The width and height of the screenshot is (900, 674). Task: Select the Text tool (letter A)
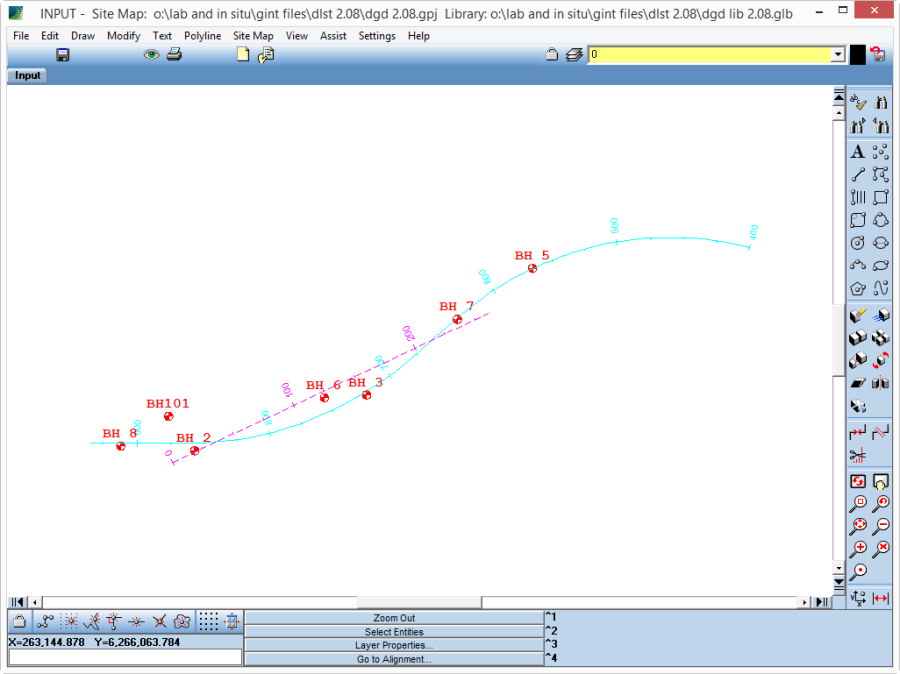[857, 152]
